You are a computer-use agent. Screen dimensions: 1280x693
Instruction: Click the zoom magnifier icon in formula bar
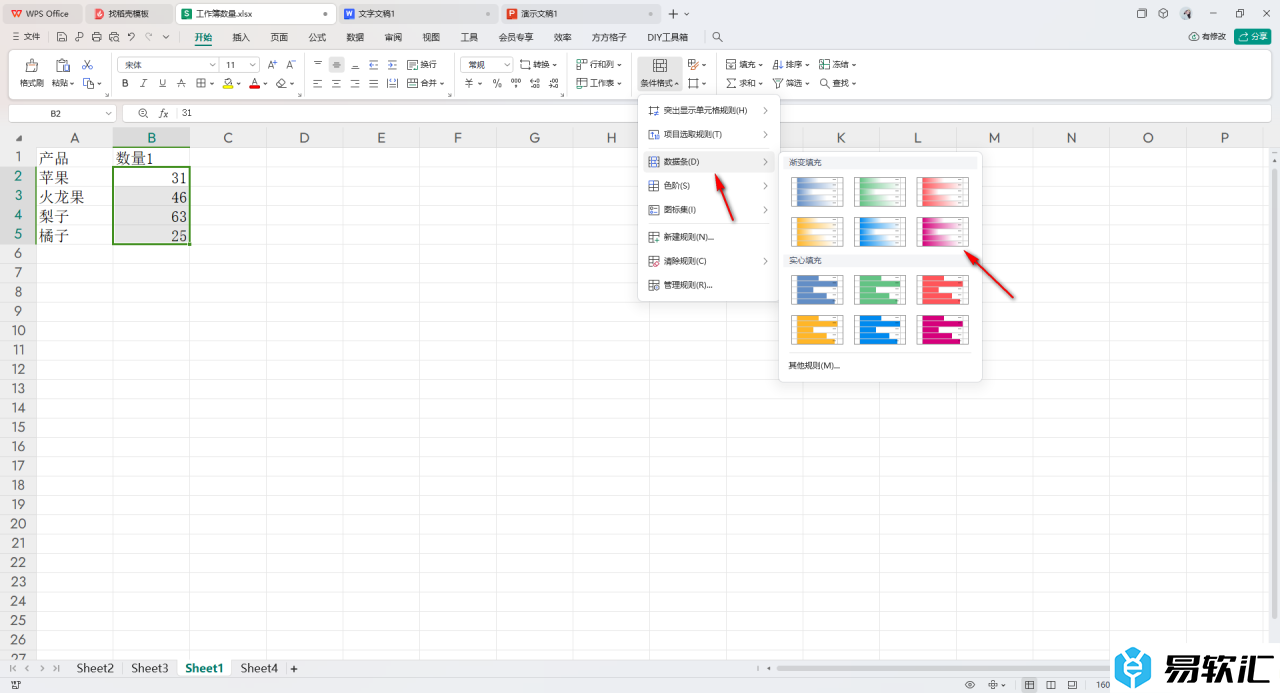pyautogui.click(x=143, y=113)
